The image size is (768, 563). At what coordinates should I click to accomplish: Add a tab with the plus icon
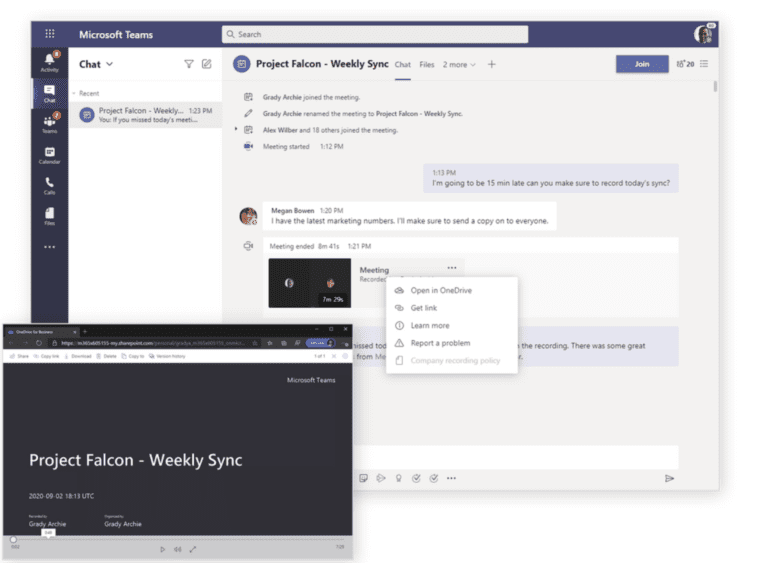click(x=491, y=64)
